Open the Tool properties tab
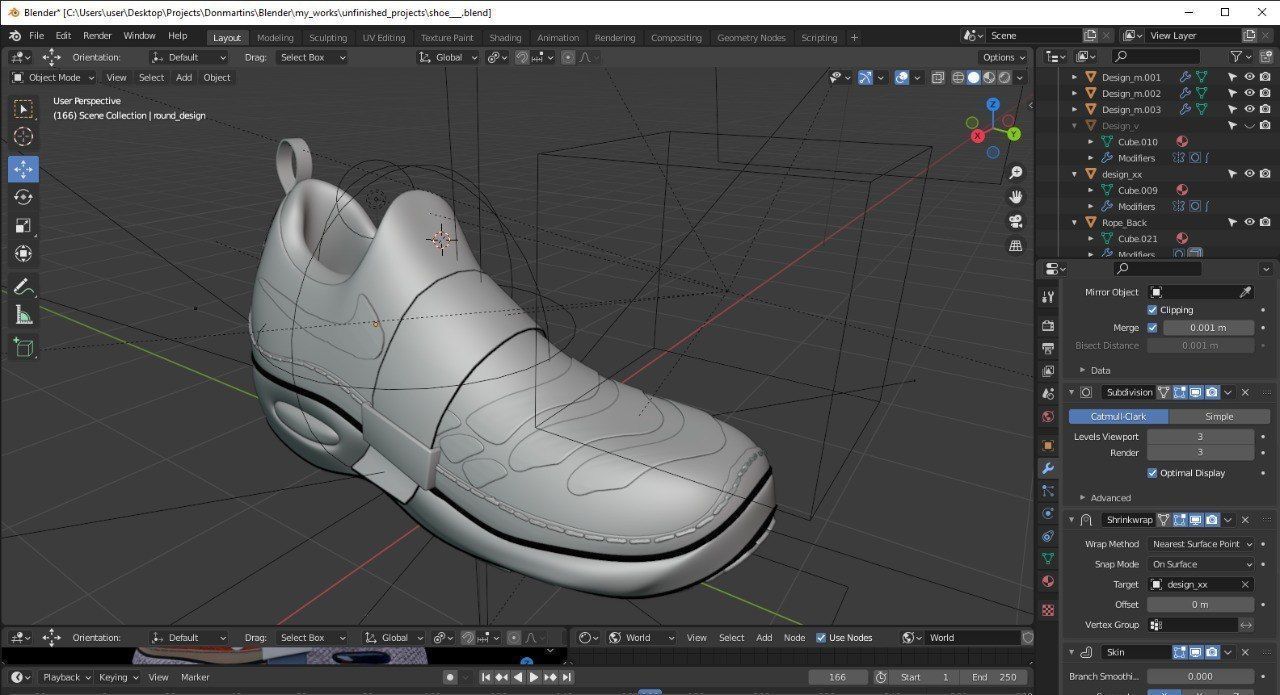The height and width of the screenshot is (695, 1280). 1048,297
